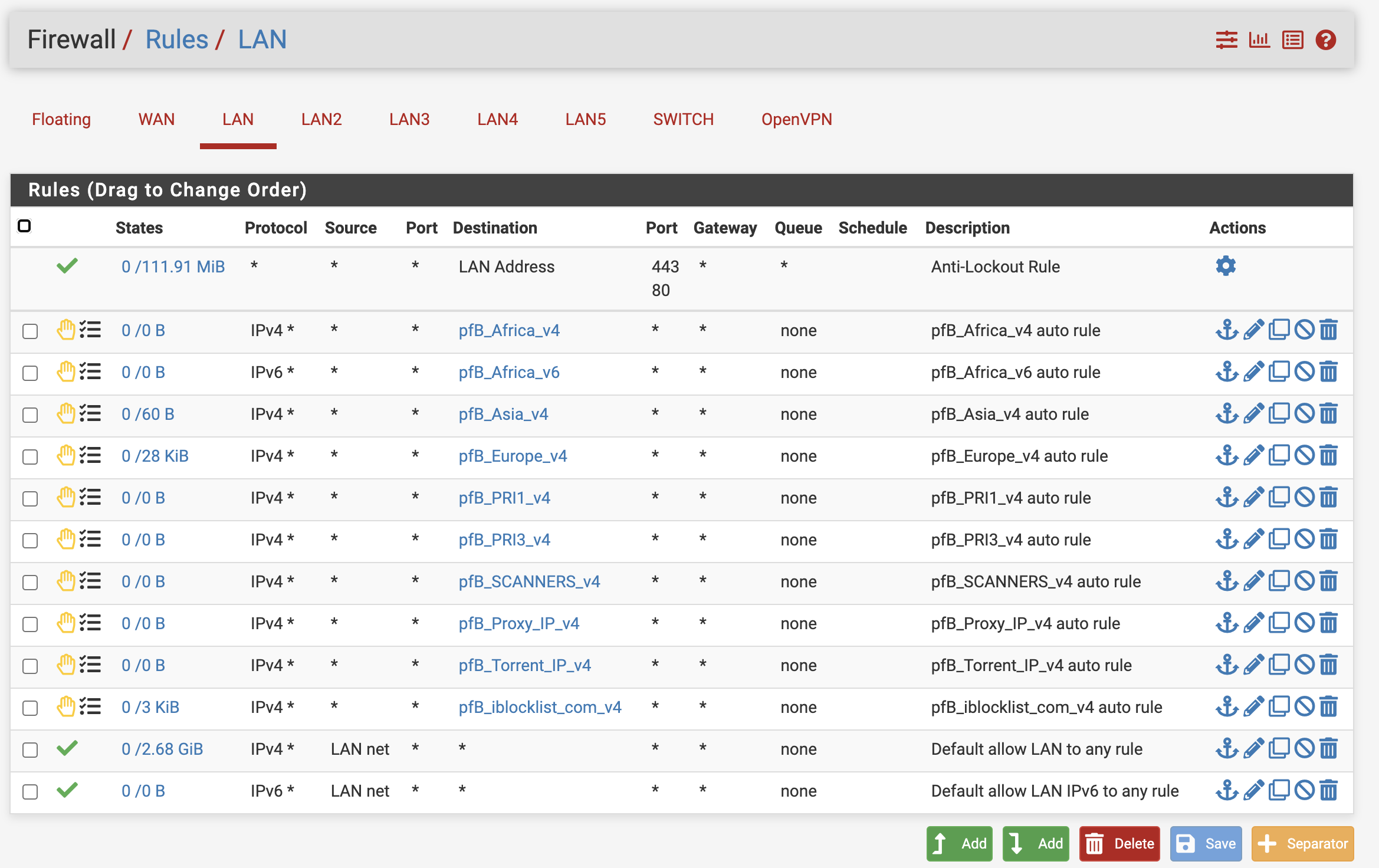Add rule to top of list
This screenshot has height=868, width=1379.
point(959,844)
